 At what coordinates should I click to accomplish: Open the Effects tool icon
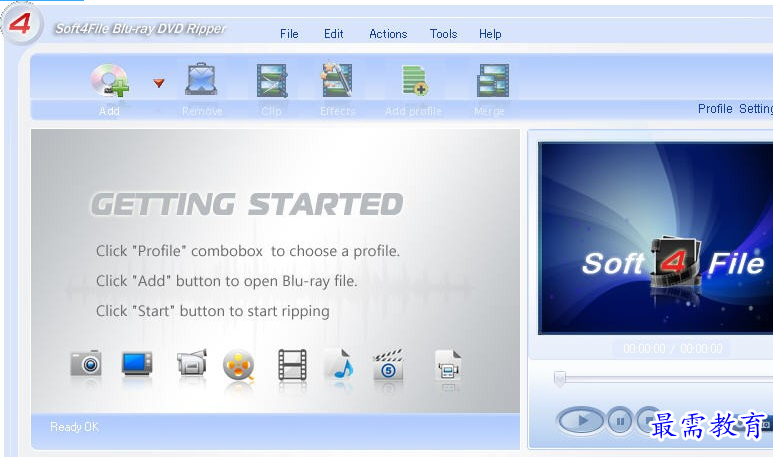tap(337, 79)
